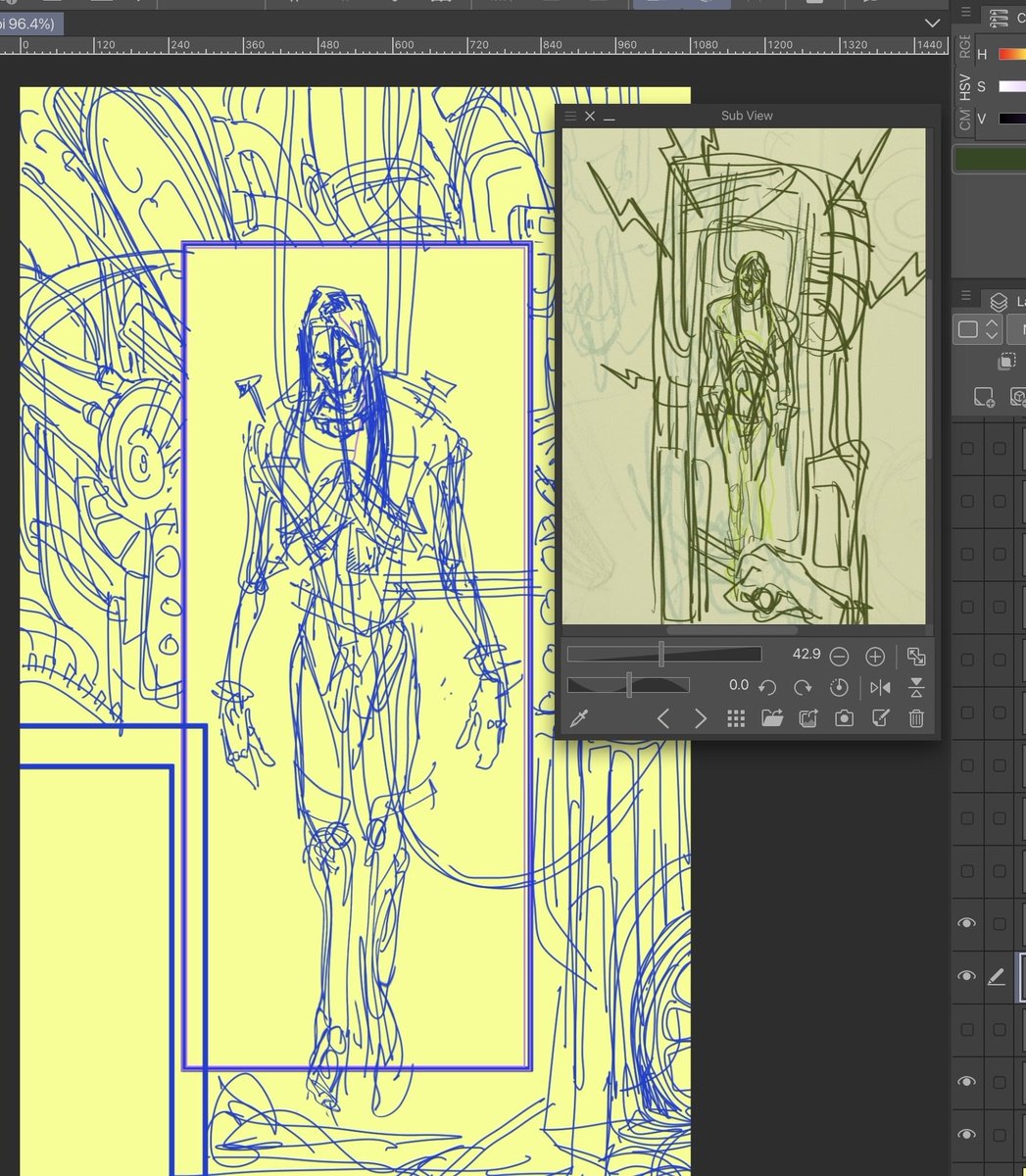Take a camera photo for Sub View
1026x1176 pixels.
844,718
